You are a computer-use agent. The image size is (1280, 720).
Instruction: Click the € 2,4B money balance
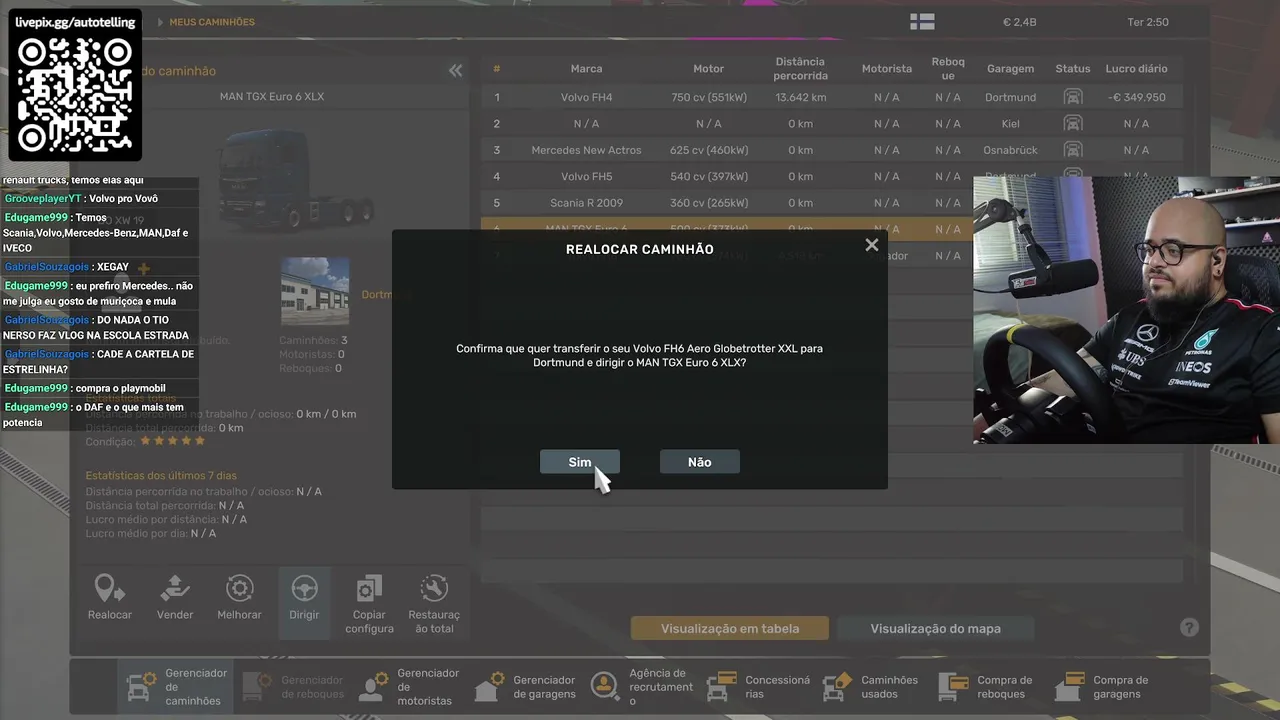pyautogui.click(x=1019, y=22)
